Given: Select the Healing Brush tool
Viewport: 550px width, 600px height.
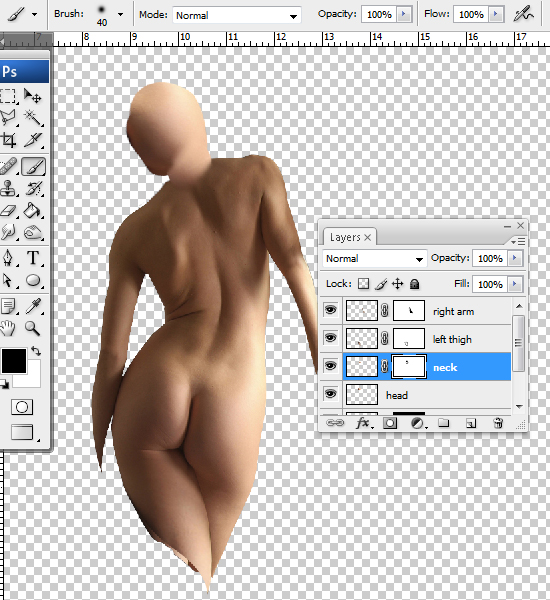Looking at the screenshot, I should 8,166.
